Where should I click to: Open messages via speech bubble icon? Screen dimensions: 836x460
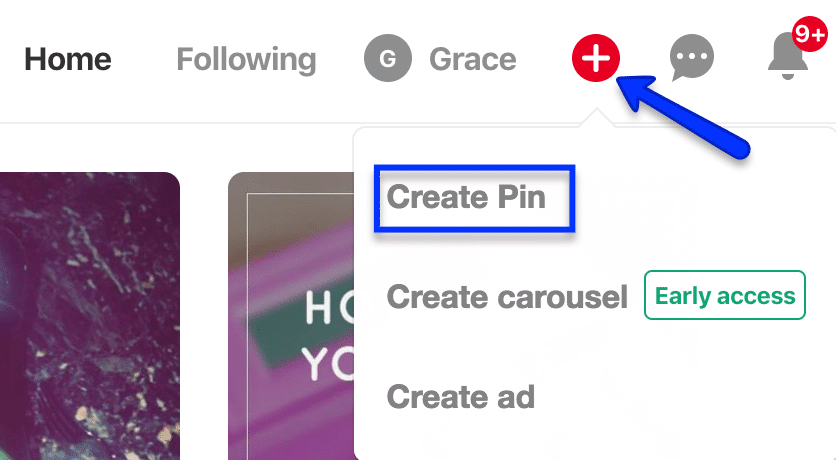pyautogui.click(x=692, y=57)
